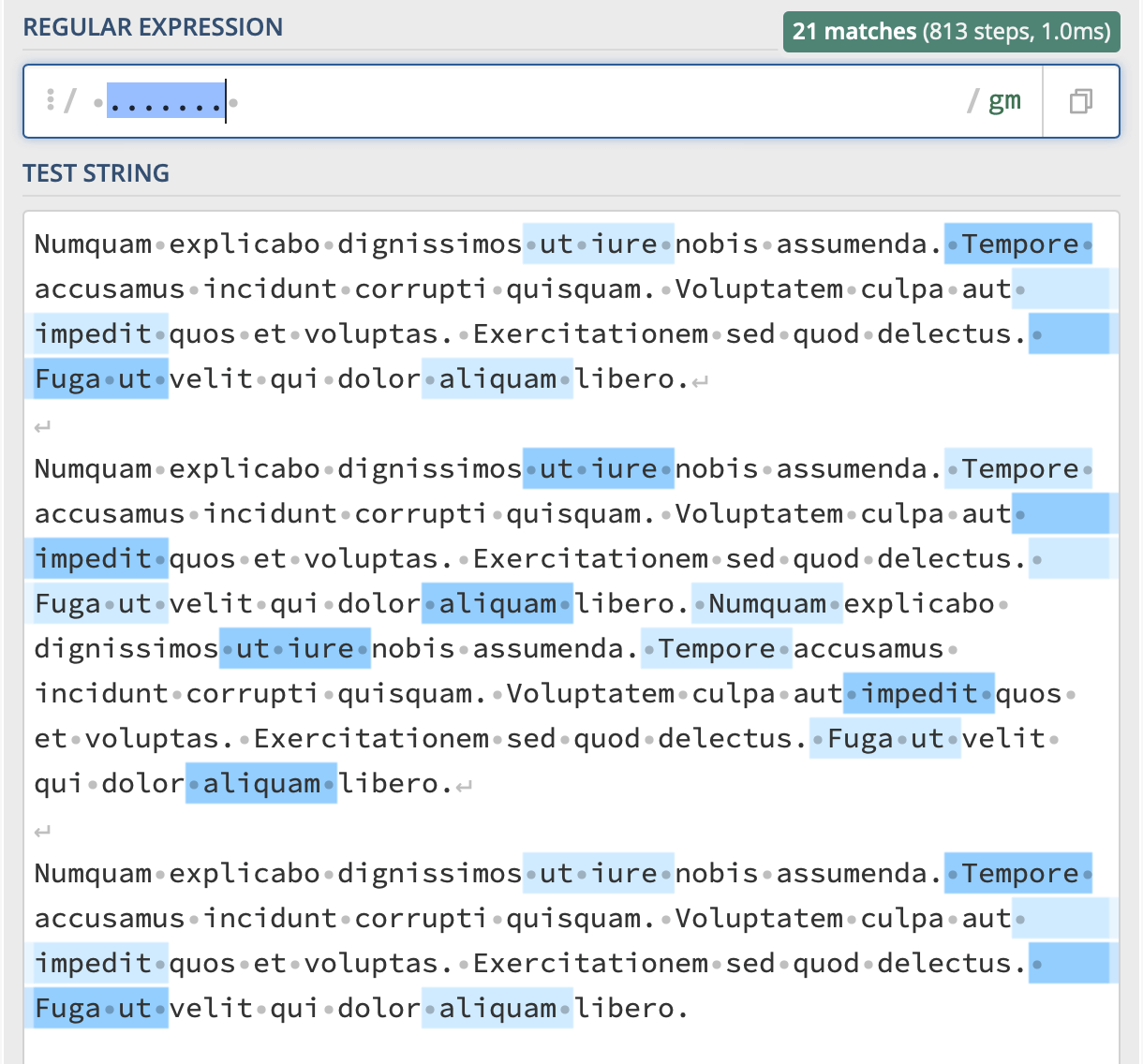Click the REGULAR EXPRESSION section heading

coord(153,27)
